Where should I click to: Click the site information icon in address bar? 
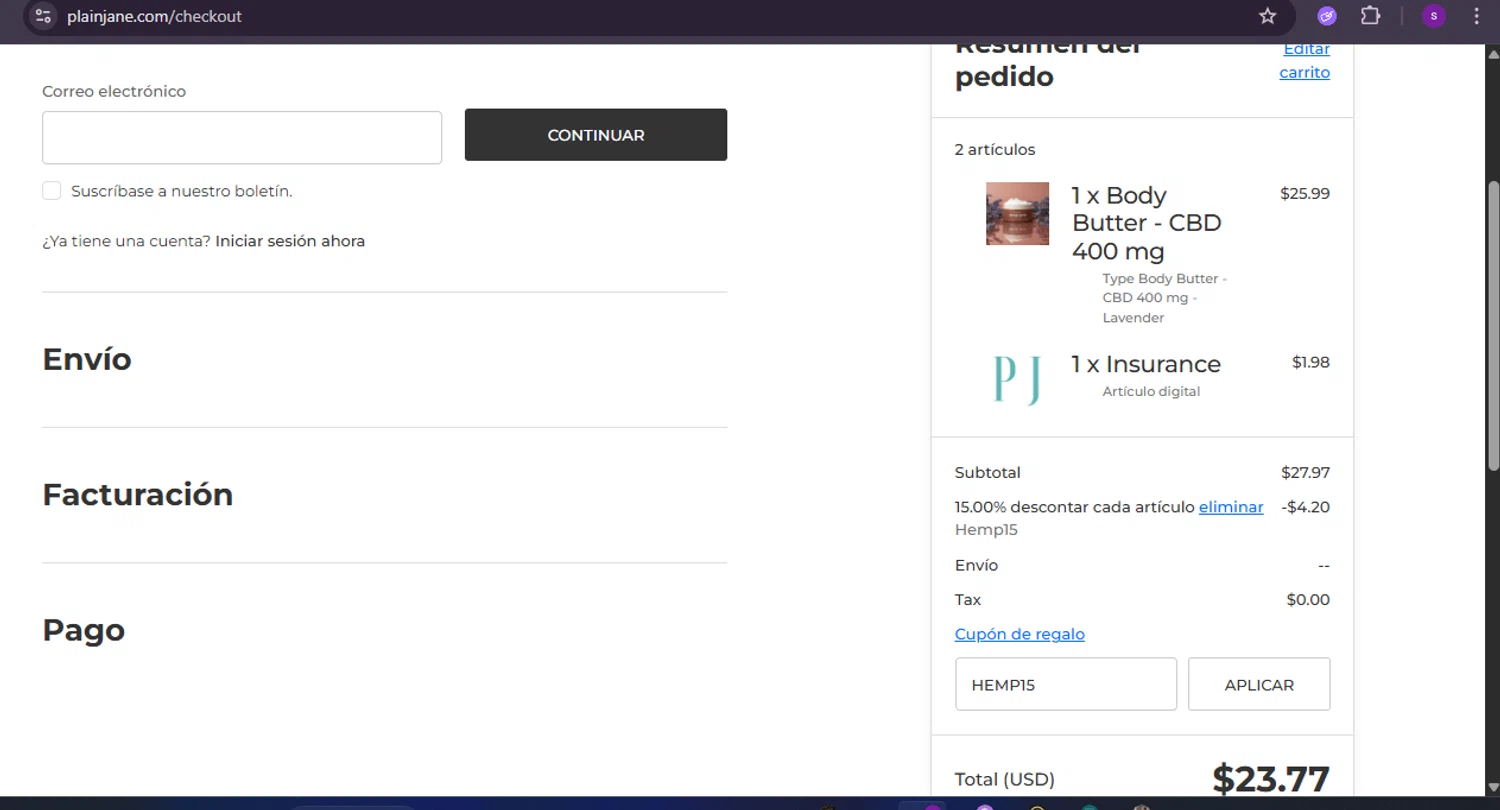tap(43, 16)
